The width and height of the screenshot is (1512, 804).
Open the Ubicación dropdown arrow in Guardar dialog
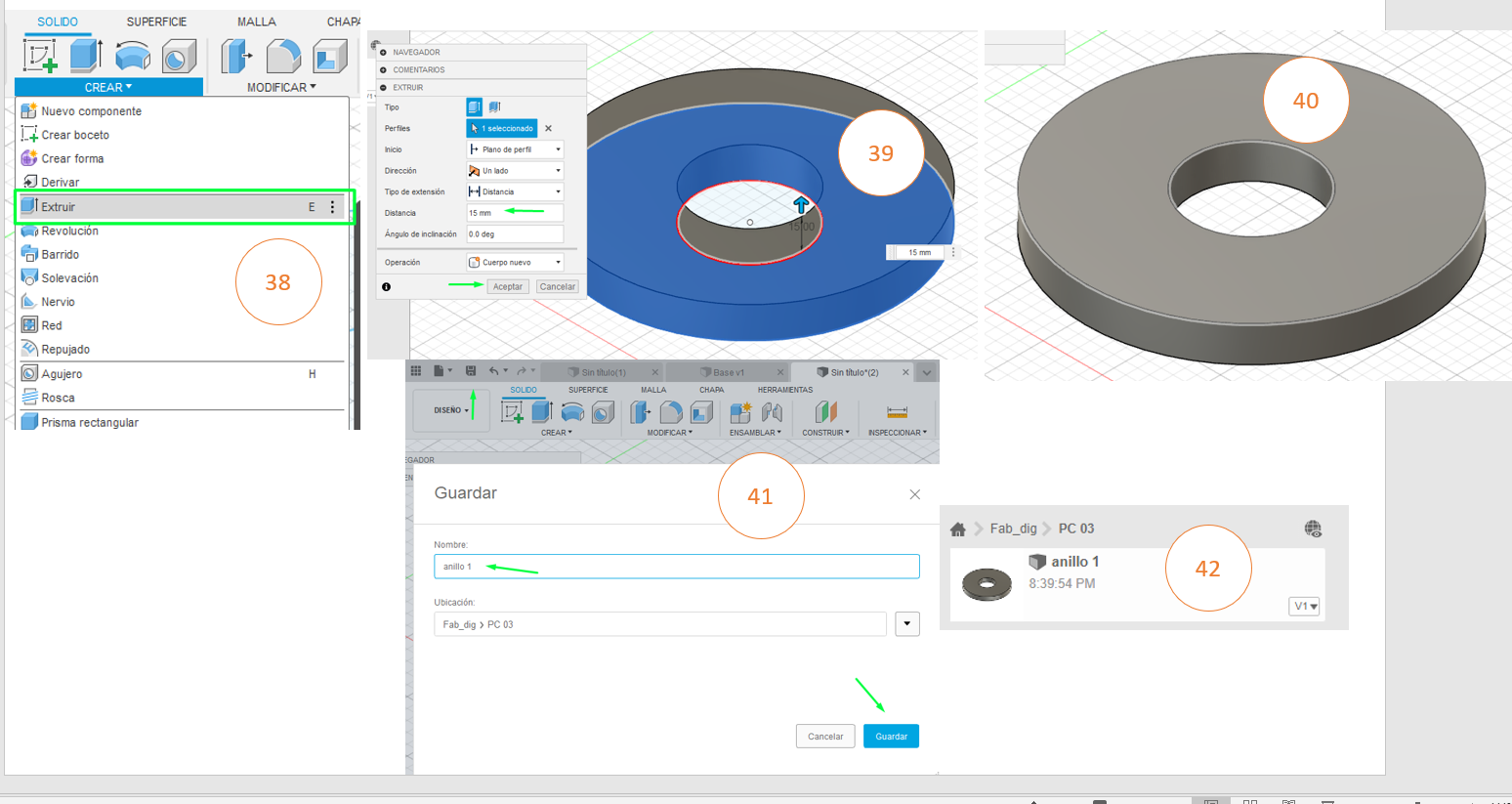pos(907,623)
